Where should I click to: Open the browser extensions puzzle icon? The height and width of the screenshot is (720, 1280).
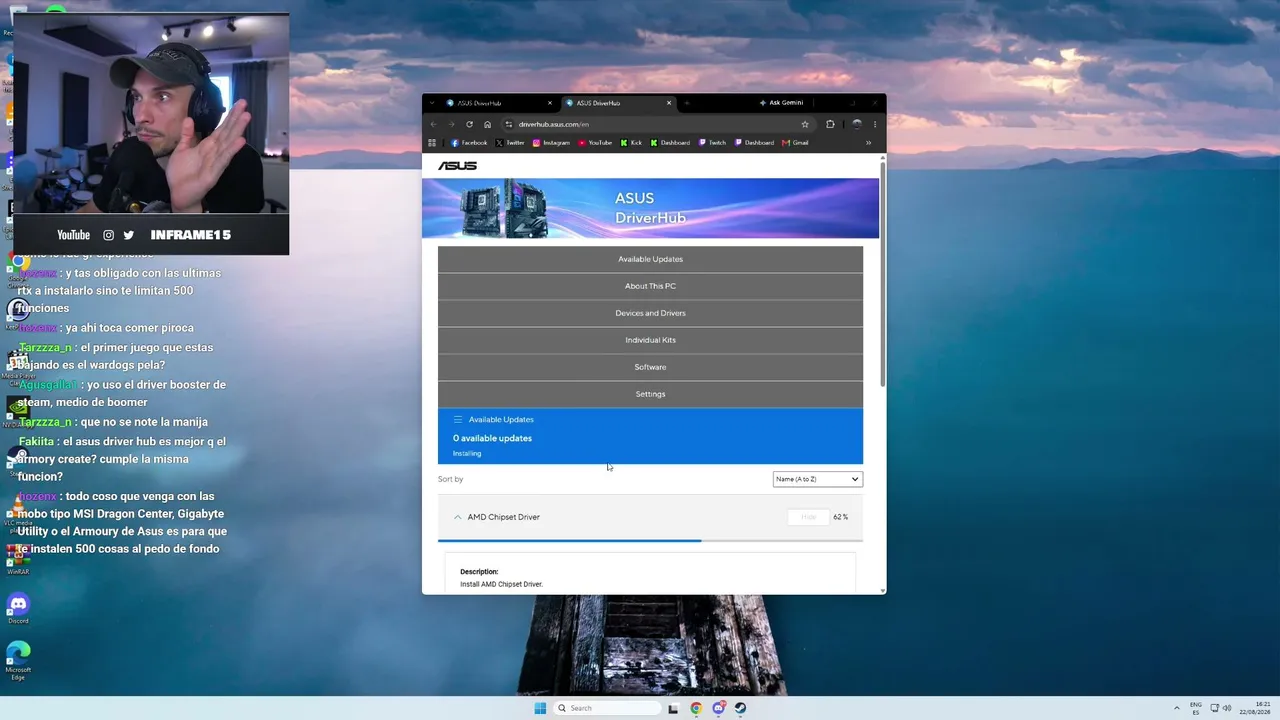click(830, 124)
